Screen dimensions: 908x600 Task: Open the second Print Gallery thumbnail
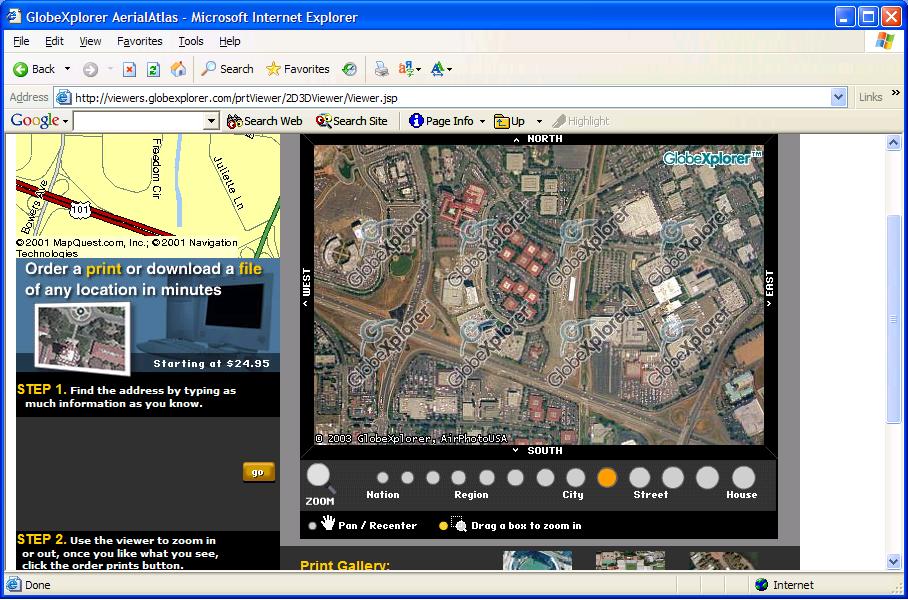[x=630, y=561]
